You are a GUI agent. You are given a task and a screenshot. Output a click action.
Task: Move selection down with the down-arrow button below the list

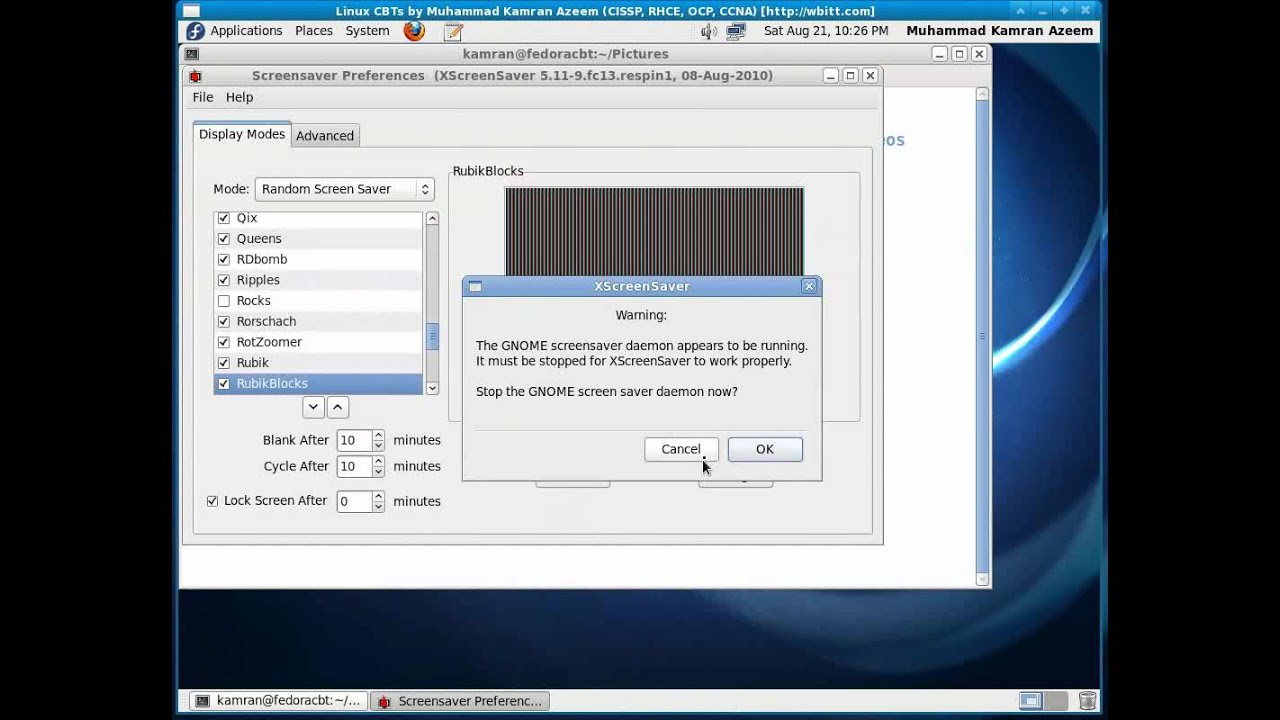click(314, 407)
